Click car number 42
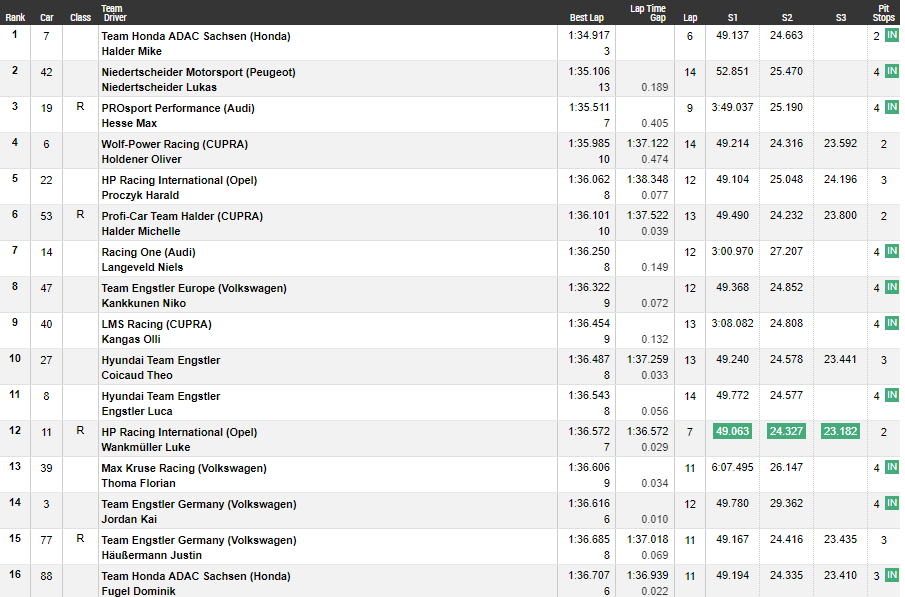The image size is (905, 597). pyautogui.click(x=46, y=72)
